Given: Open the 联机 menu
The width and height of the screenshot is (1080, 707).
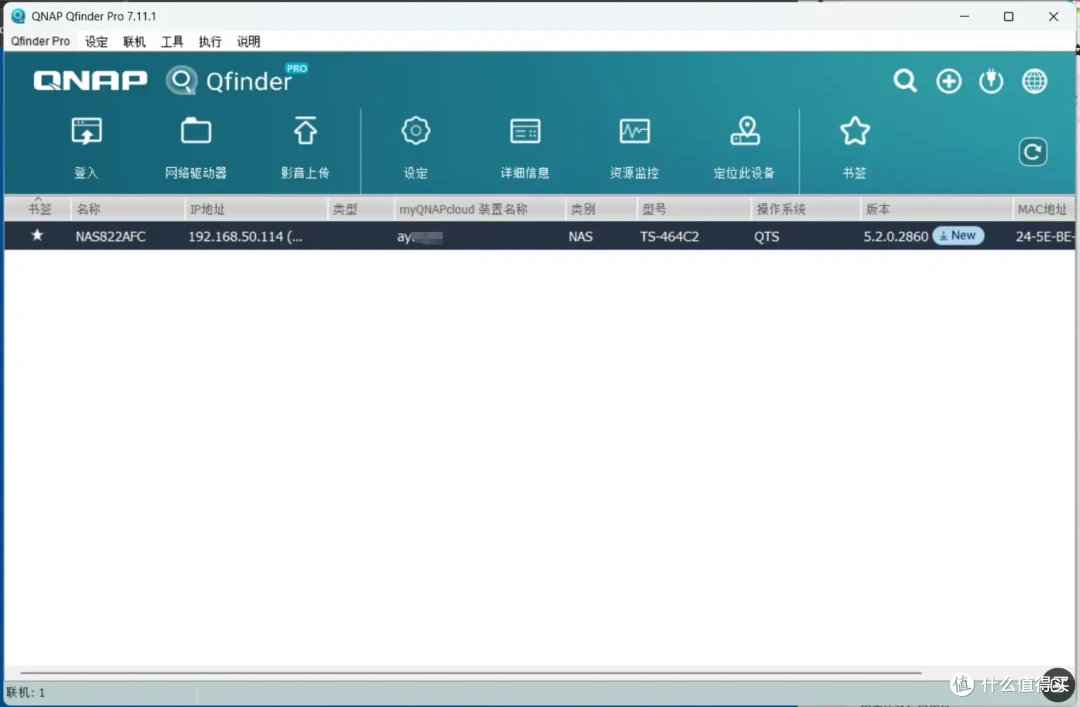Looking at the screenshot, I should 134,41.
